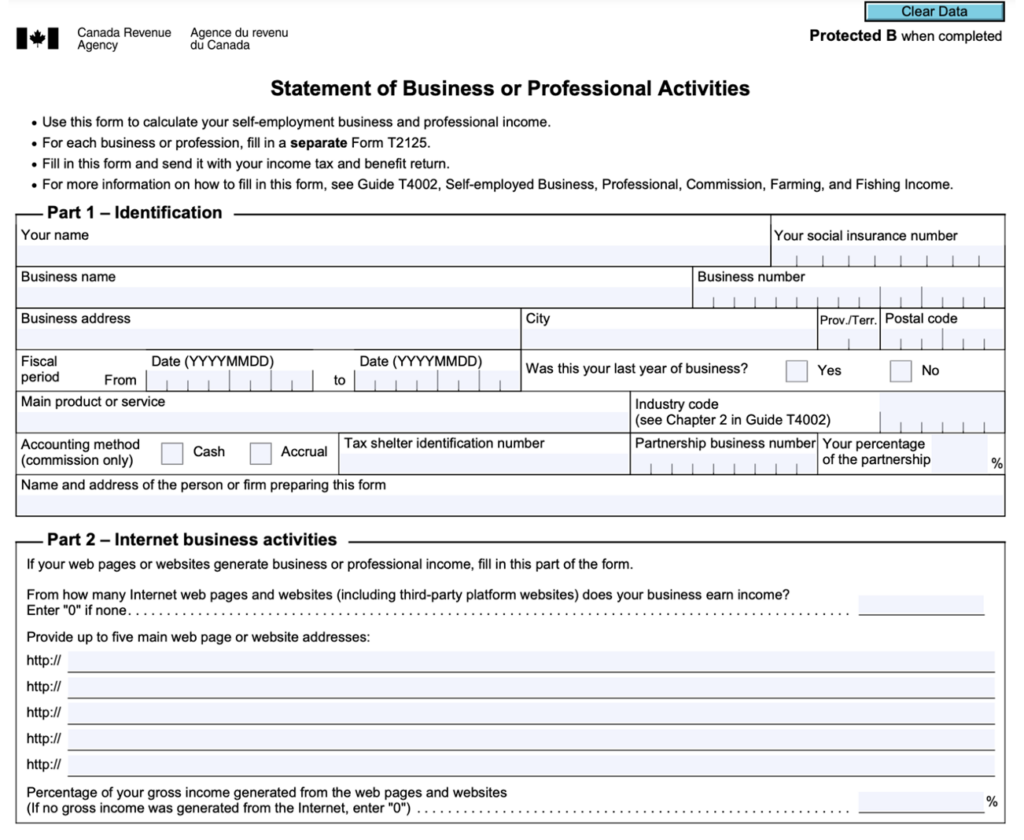Viewport: 1024px width, 840px height.
Task: Click the 'Statement of Business or Professional Activities' title
Action: pos(510,89)
